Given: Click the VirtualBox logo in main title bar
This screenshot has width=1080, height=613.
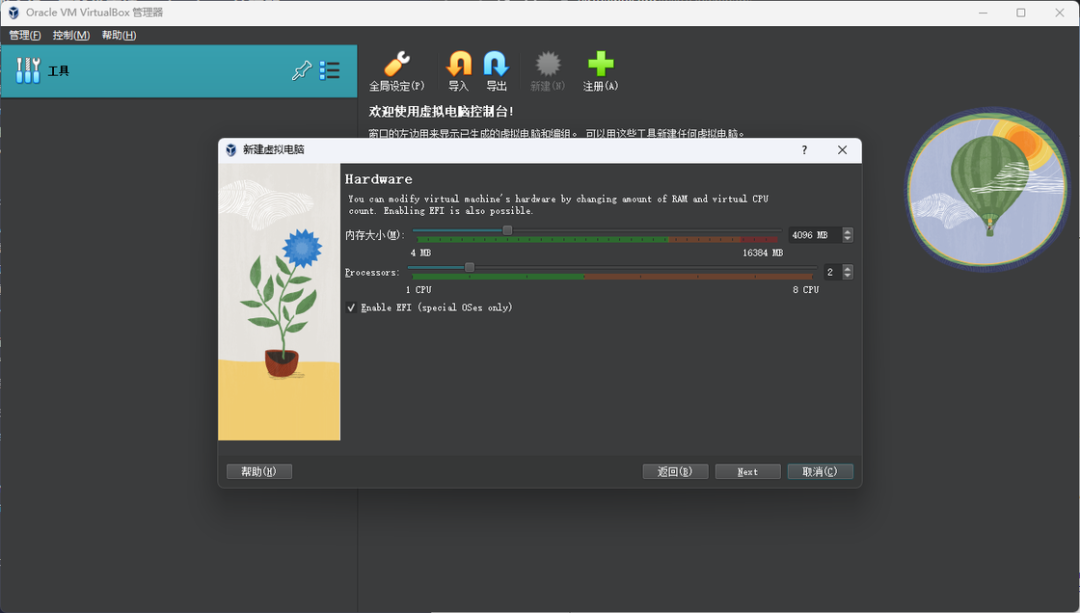Looking at the screenshot, I should 13,12.
